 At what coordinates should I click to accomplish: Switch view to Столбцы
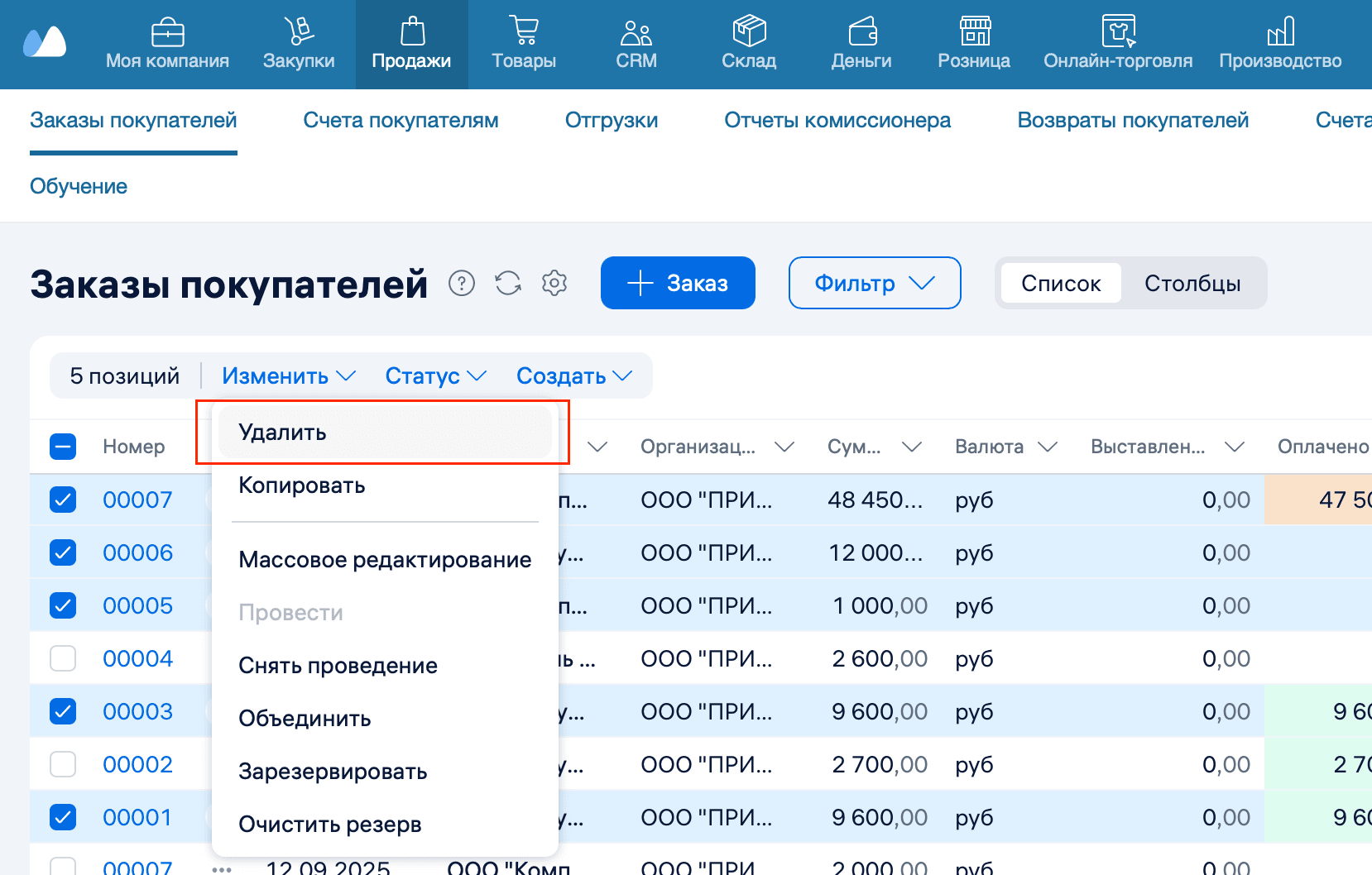pyautogui.click(x=1192, y=283)
